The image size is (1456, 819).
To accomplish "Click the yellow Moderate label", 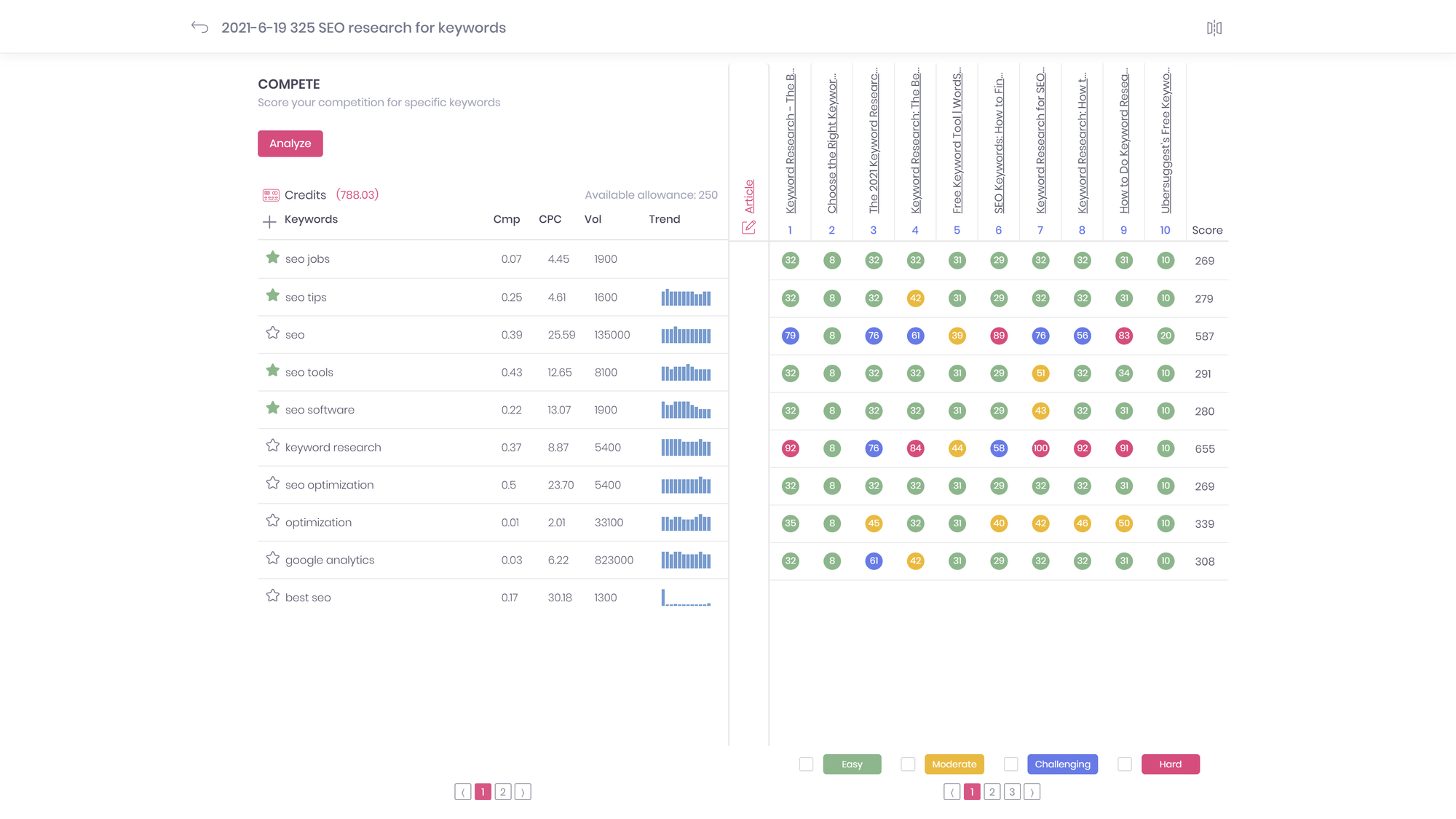I will pyautogui.click(x=954, y=764).
